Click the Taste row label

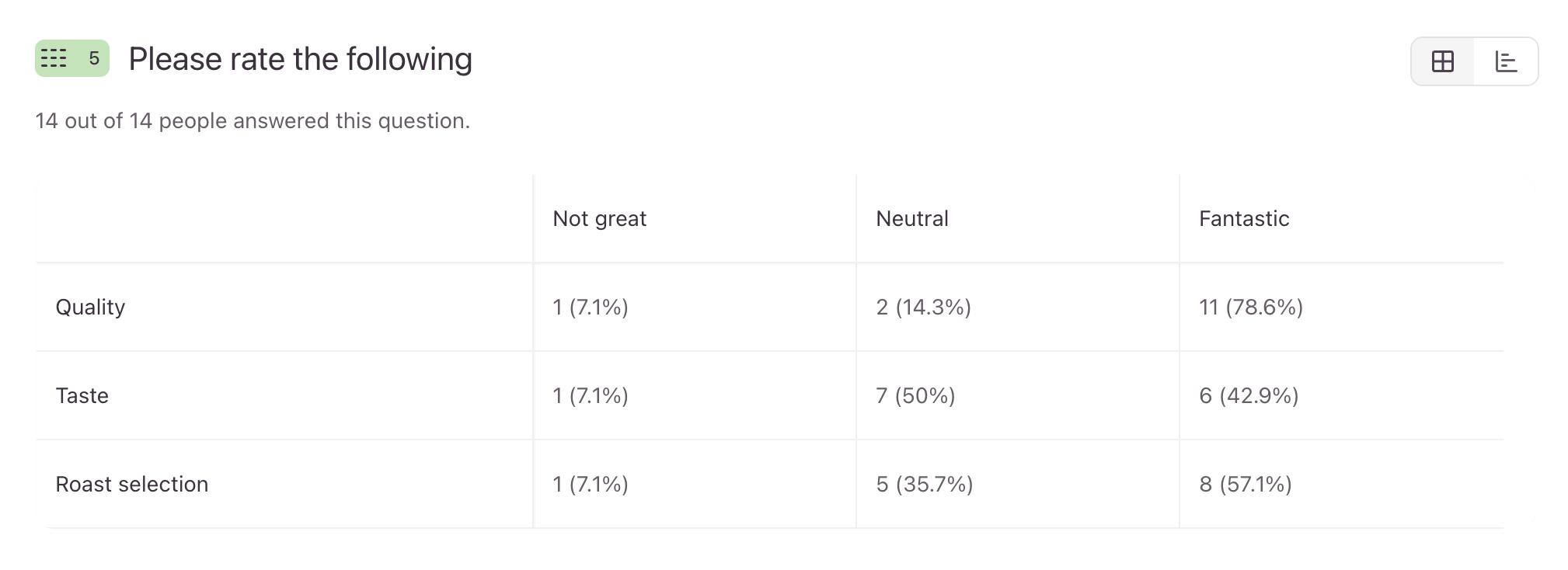coord(82,395)
